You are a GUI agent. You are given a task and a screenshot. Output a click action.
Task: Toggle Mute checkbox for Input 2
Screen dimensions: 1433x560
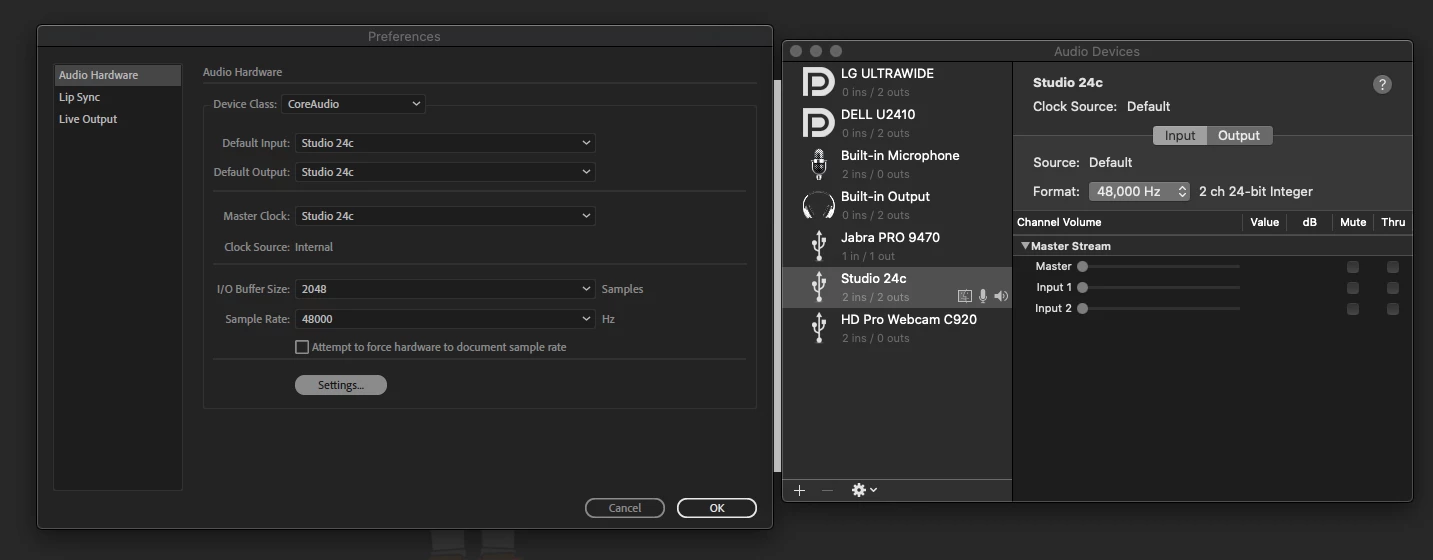(1353, 309)
